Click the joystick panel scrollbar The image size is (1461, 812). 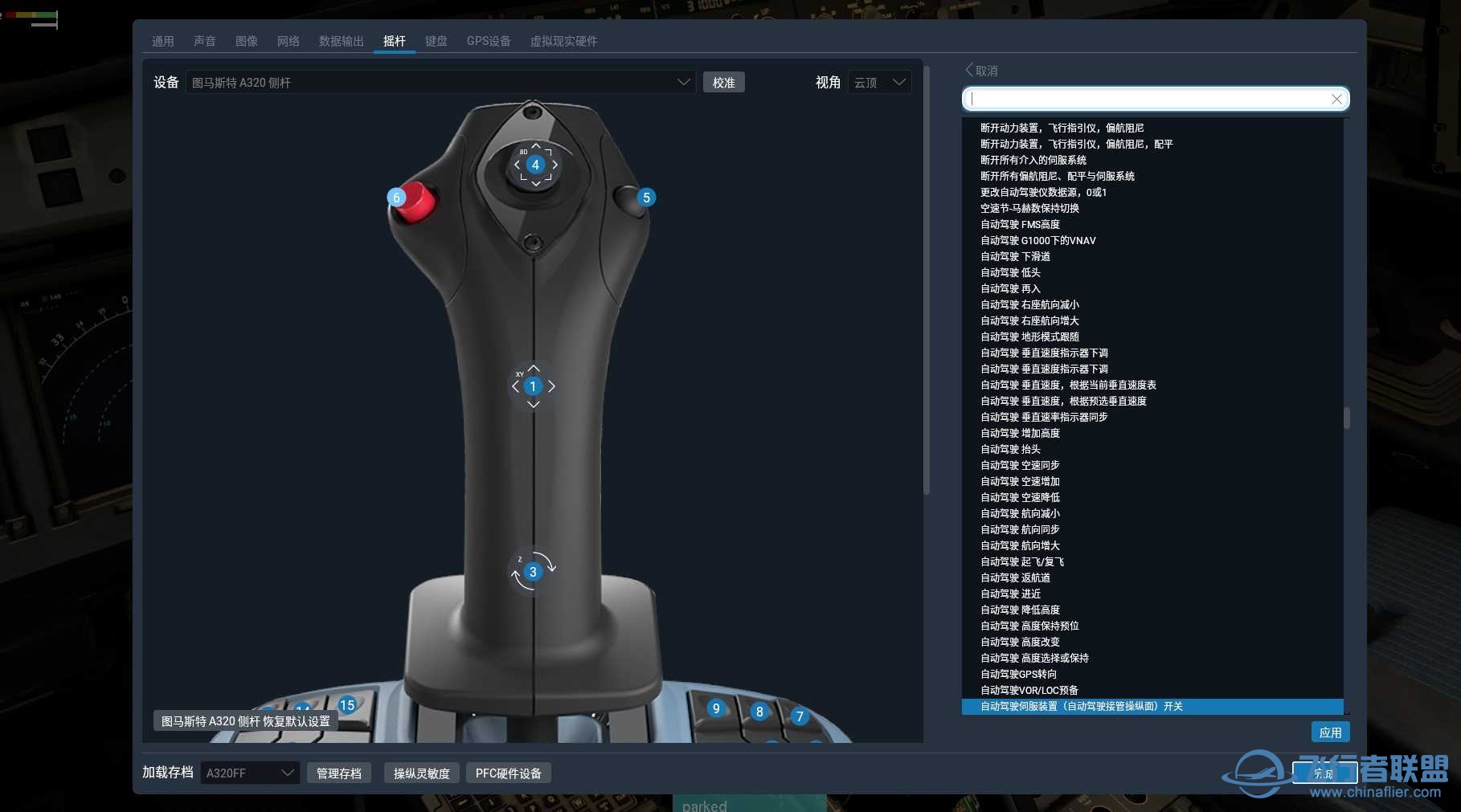pos(927,281)
